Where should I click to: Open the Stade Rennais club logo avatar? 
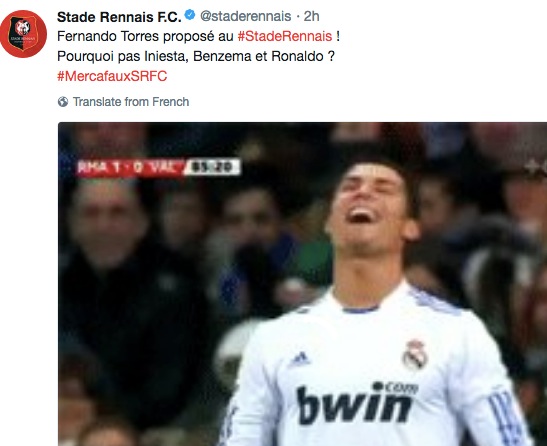point(23,34)
